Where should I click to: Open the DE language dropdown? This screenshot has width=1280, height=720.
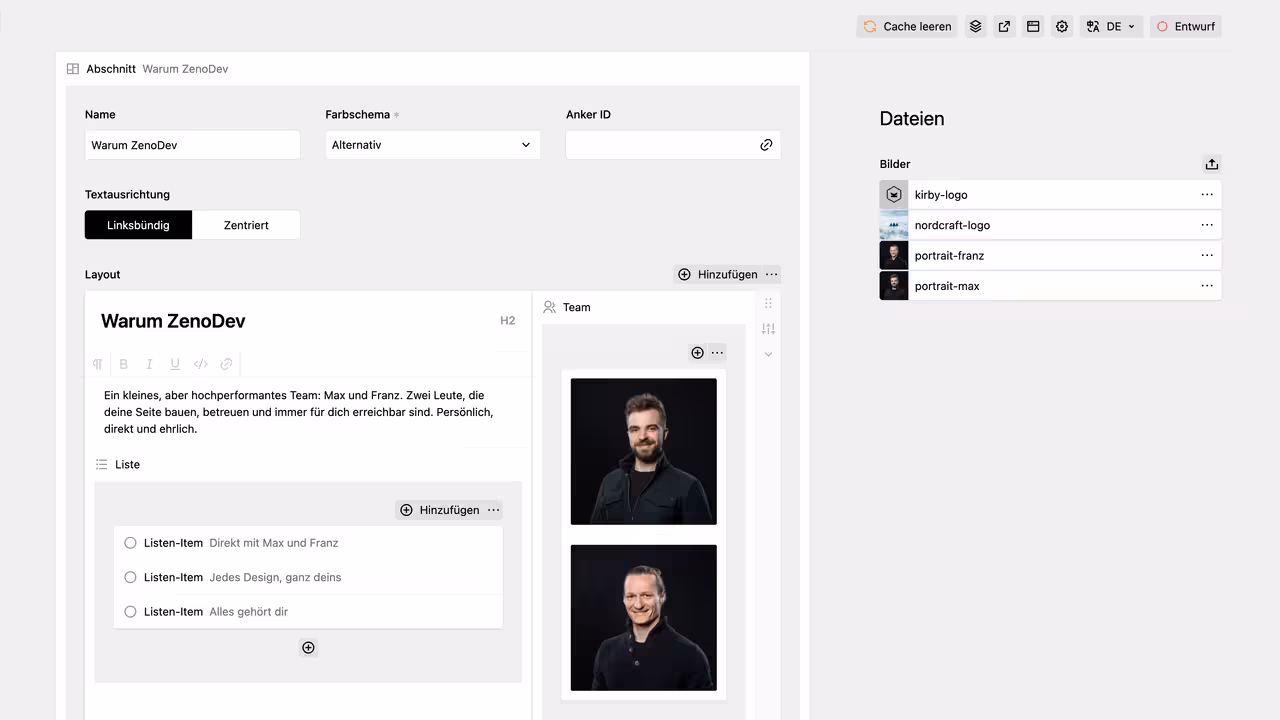click(1111, 27)
